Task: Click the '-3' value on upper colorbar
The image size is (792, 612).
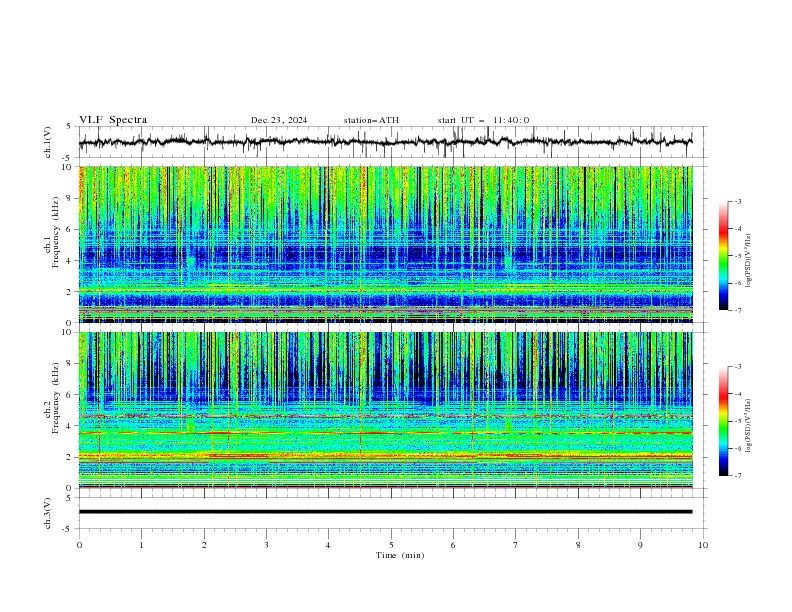Action: (737, 202)
